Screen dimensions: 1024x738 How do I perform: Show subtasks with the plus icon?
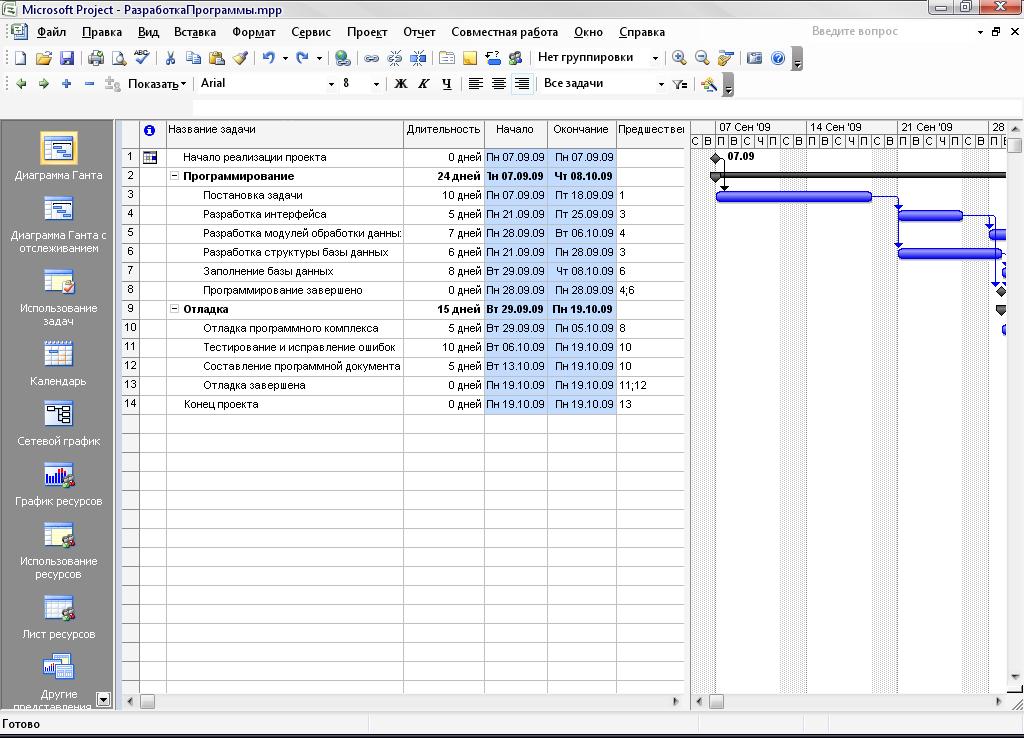[66, 84]
